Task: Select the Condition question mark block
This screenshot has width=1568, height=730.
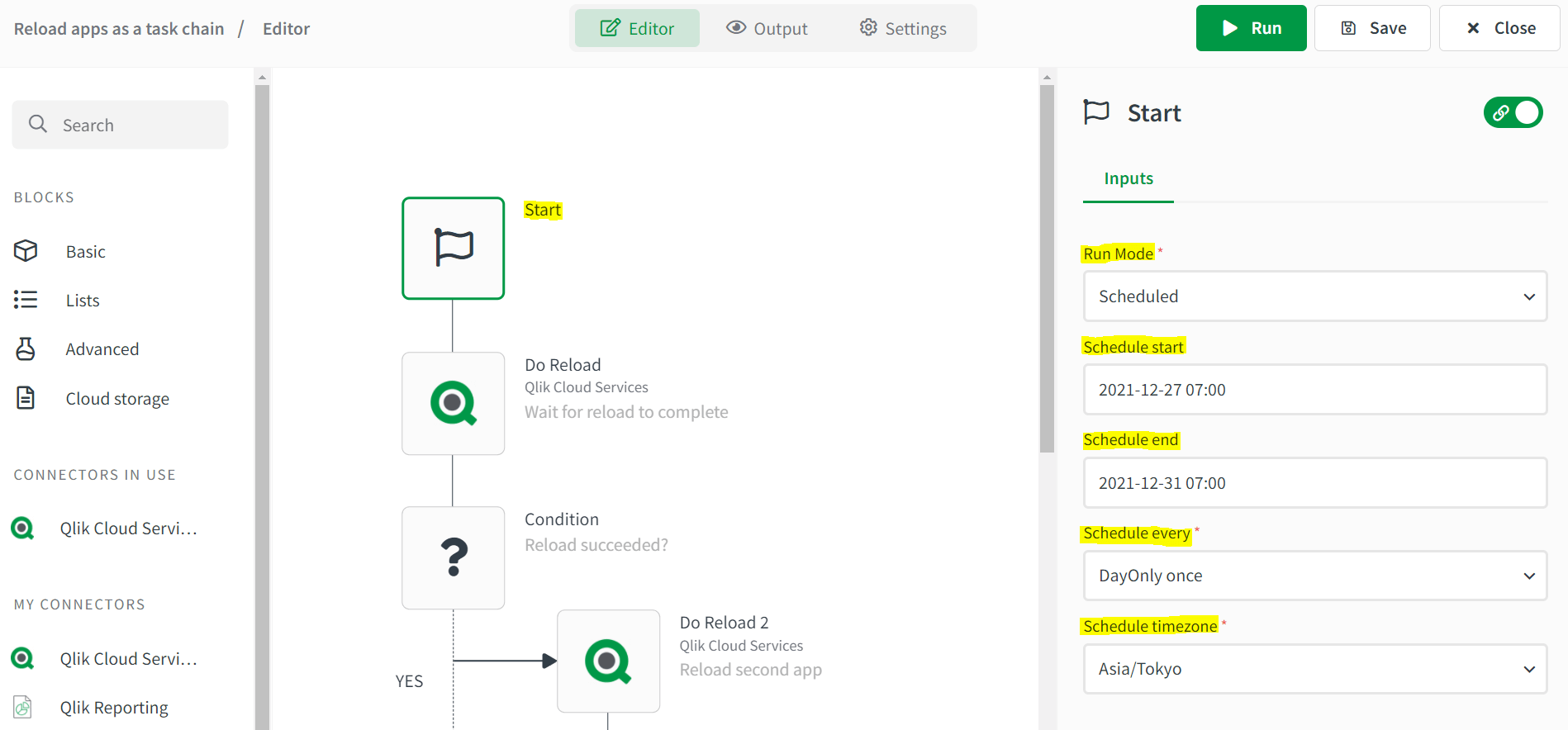Action: pos(453,557)
